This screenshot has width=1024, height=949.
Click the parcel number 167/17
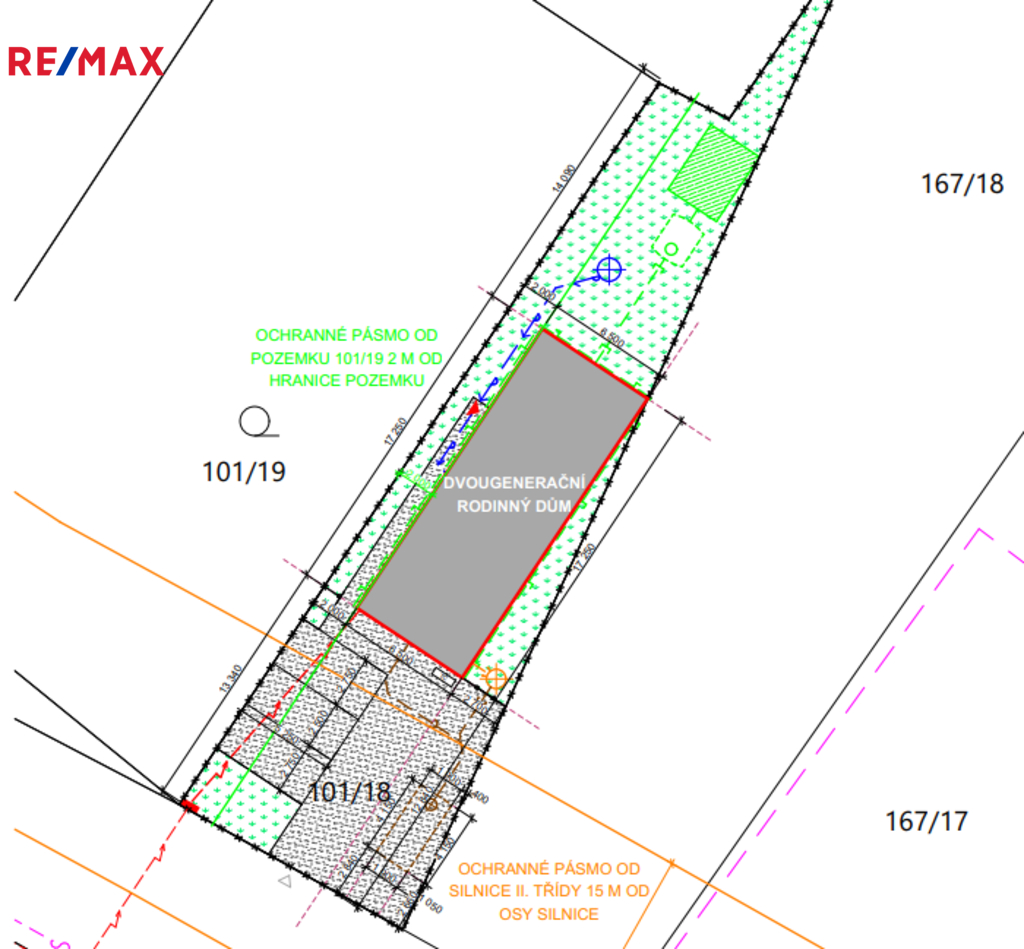926,822
